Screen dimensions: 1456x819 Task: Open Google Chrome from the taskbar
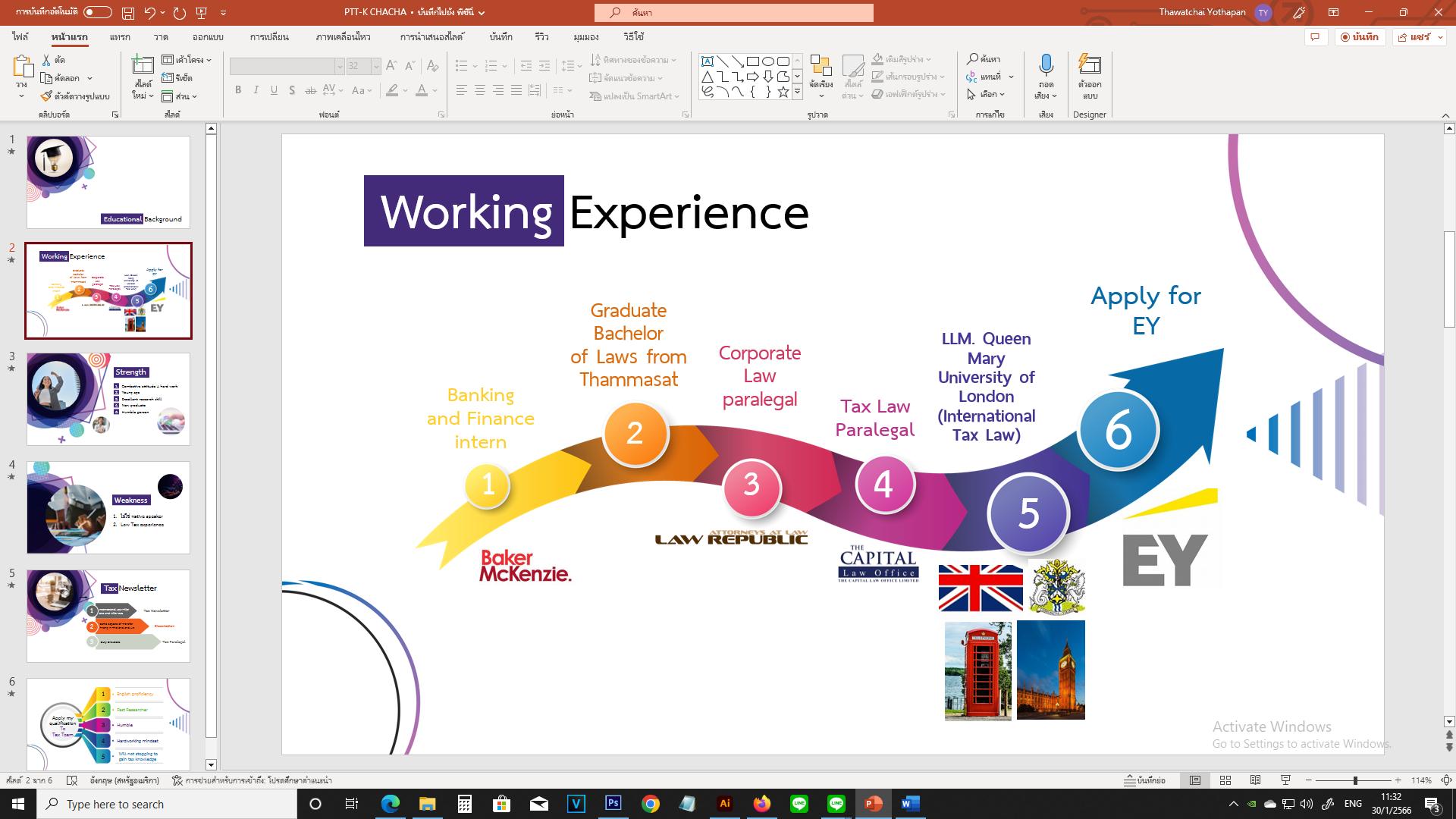651,804
